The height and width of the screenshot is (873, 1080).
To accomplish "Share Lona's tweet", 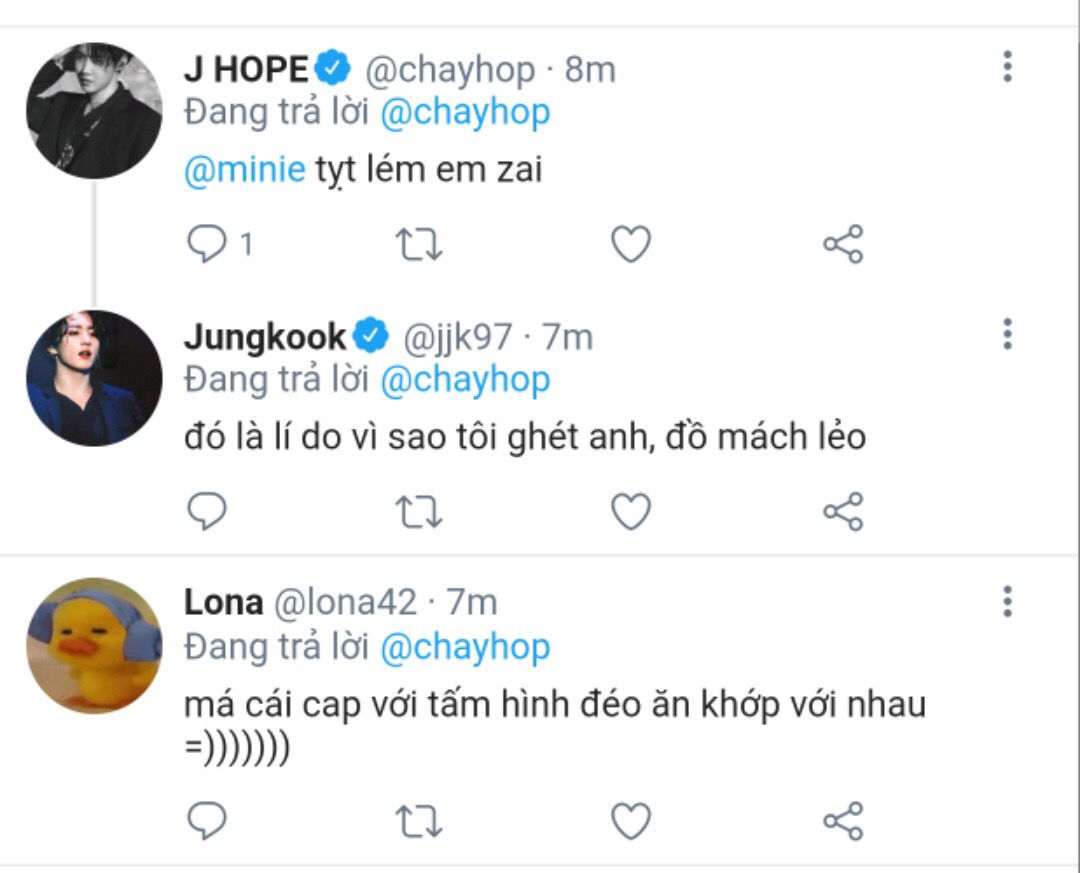I will click(x=843, y=821).
